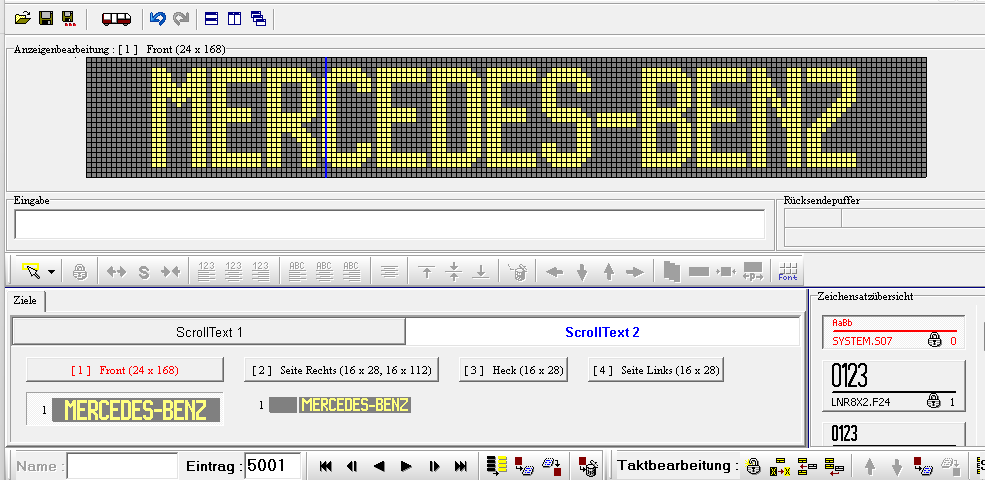Click the centered lines justify icon
The image size is (985, 480).
click(389, 272)
